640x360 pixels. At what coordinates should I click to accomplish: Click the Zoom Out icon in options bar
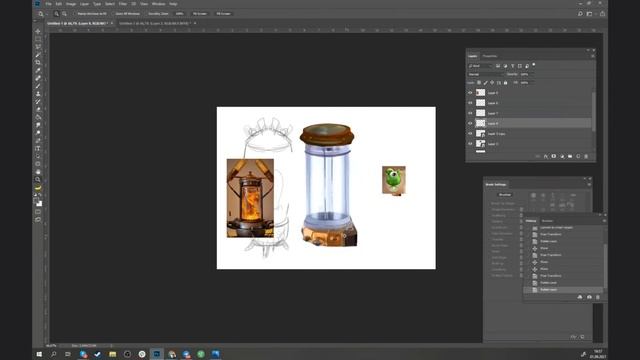click(x=64, y=14)
